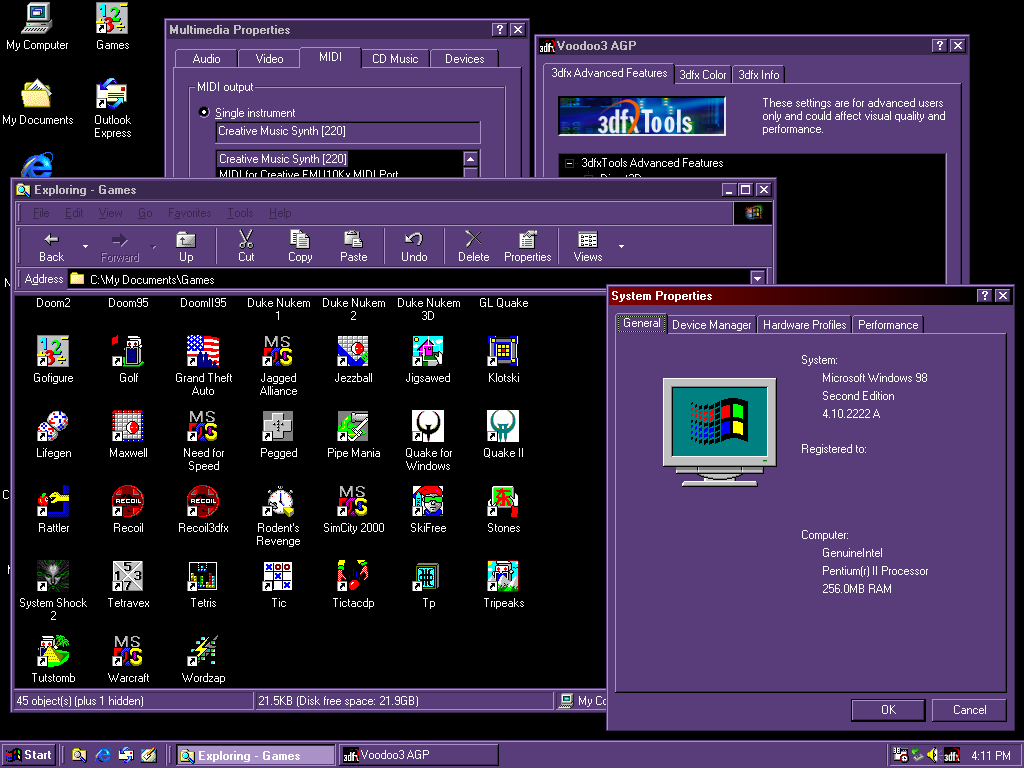The height and width of the screenshot is (768, 1024).
Task: Open the Favorites menu in Explorer
Action: pyautogui.click(x=189, y=213)
